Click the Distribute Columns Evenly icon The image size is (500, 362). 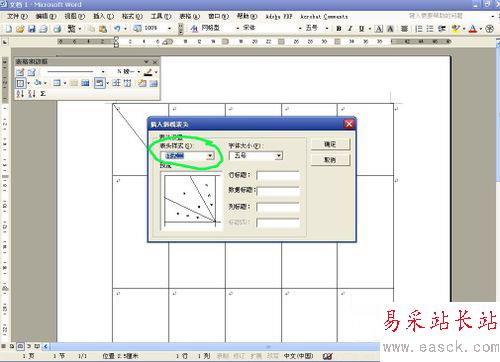[127, 83]
